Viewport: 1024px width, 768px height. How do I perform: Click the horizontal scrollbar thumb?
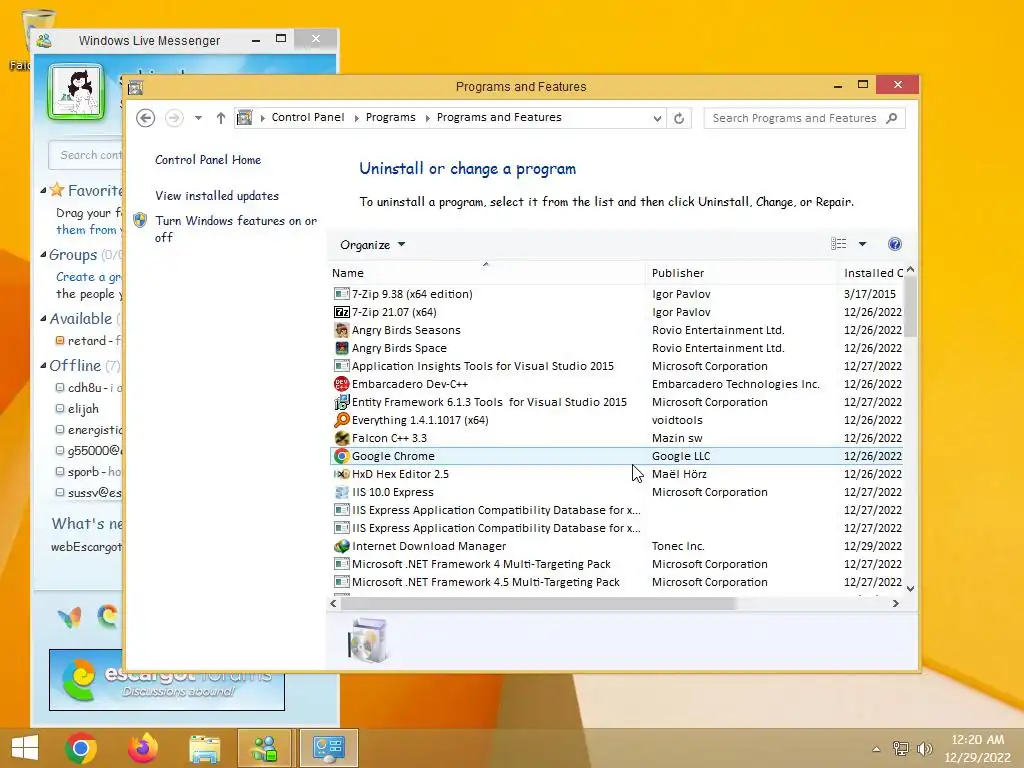click(538, 604)
